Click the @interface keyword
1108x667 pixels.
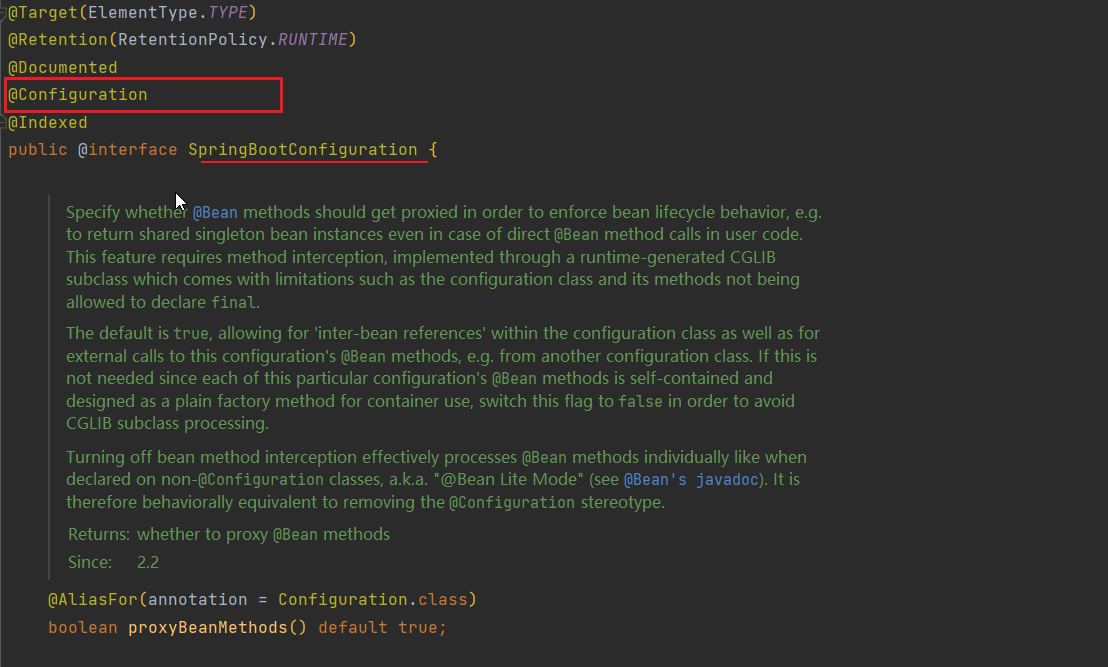[127, 150]
